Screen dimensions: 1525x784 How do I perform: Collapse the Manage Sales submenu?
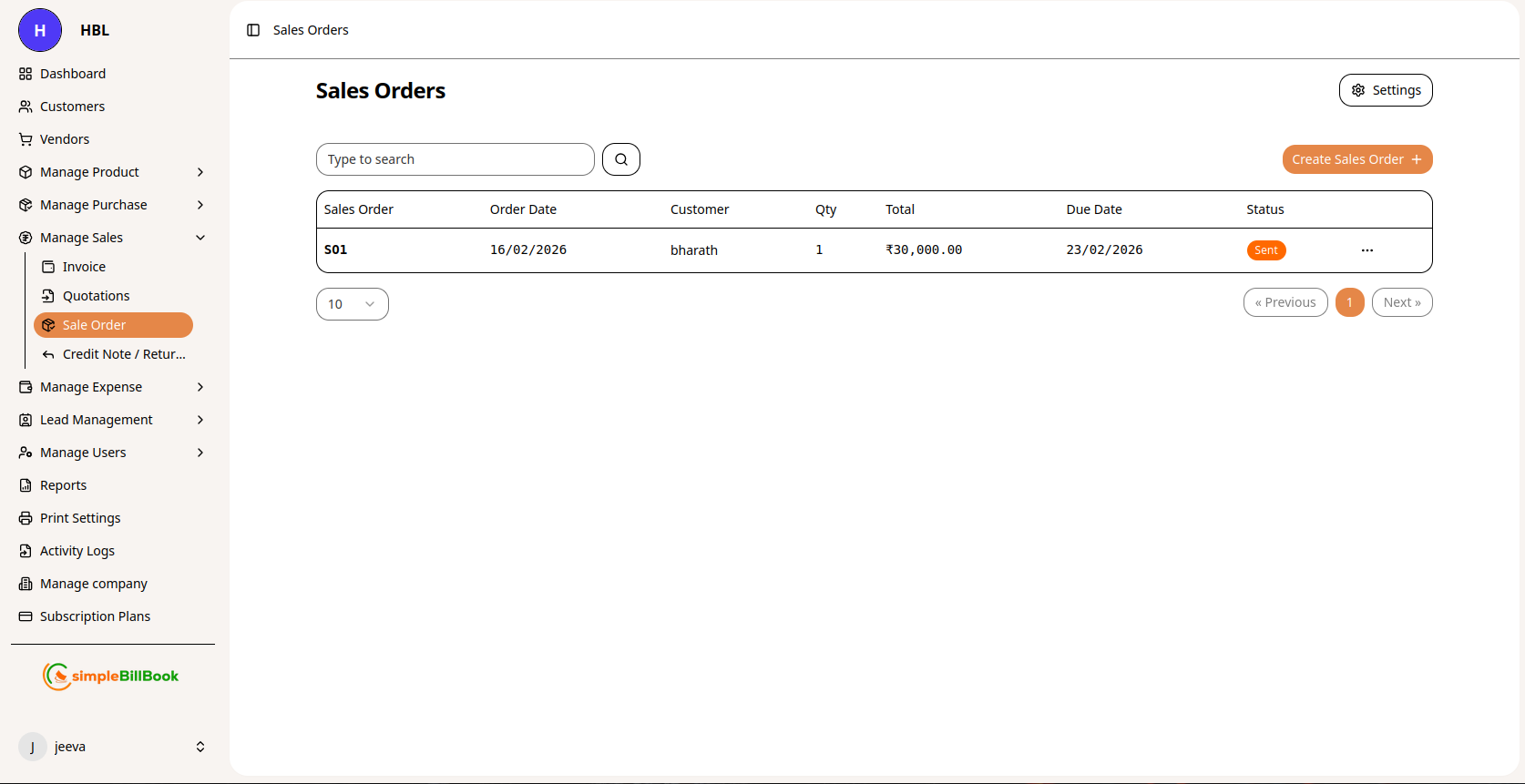coord(200,238)
